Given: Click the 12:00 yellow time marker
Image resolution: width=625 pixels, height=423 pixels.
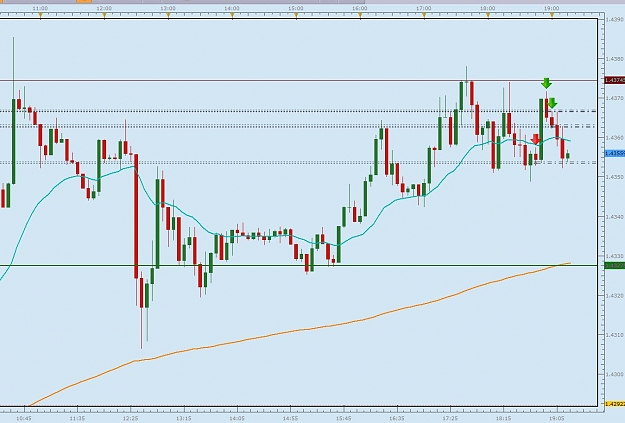Looking at the screenshot, I should [x=104, y=15].
